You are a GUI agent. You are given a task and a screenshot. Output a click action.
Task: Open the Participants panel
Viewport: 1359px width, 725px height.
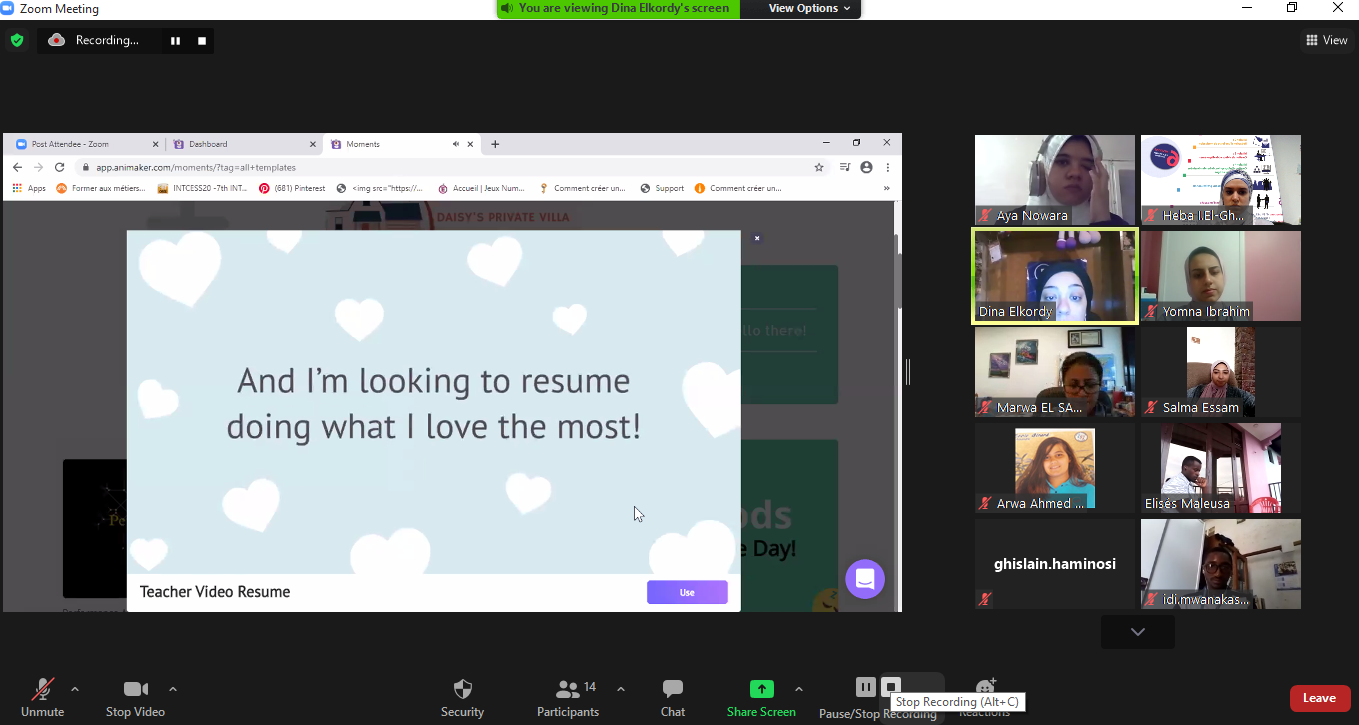click(568, 690)
